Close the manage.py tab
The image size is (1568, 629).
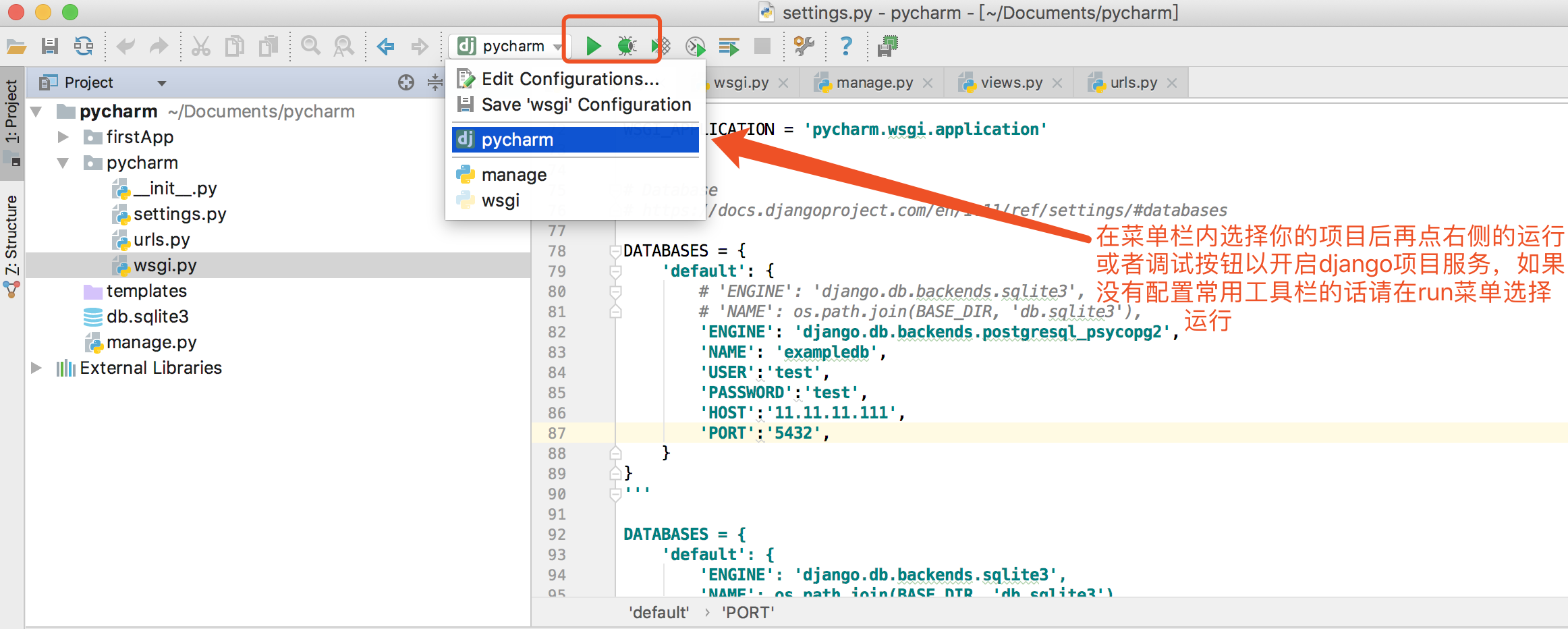[928, 83]
